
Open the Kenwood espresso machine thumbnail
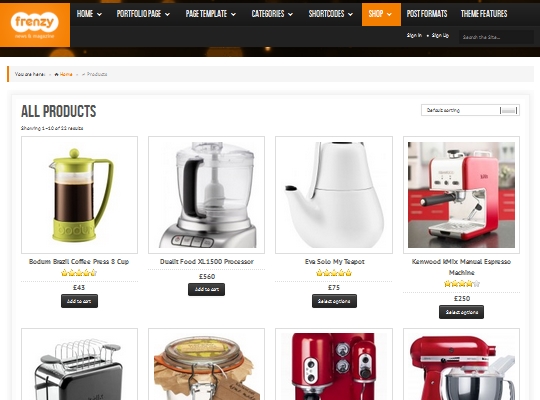click(461, 195)
